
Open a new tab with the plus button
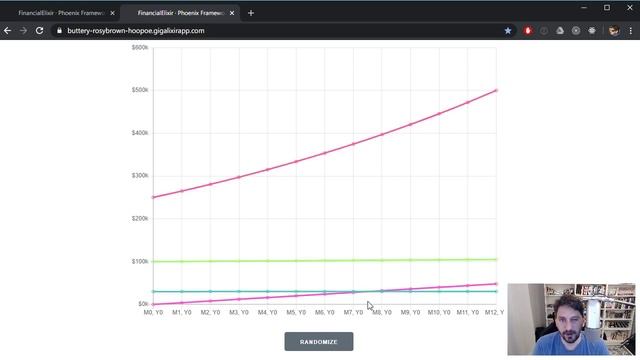click(x=251, y=13)
